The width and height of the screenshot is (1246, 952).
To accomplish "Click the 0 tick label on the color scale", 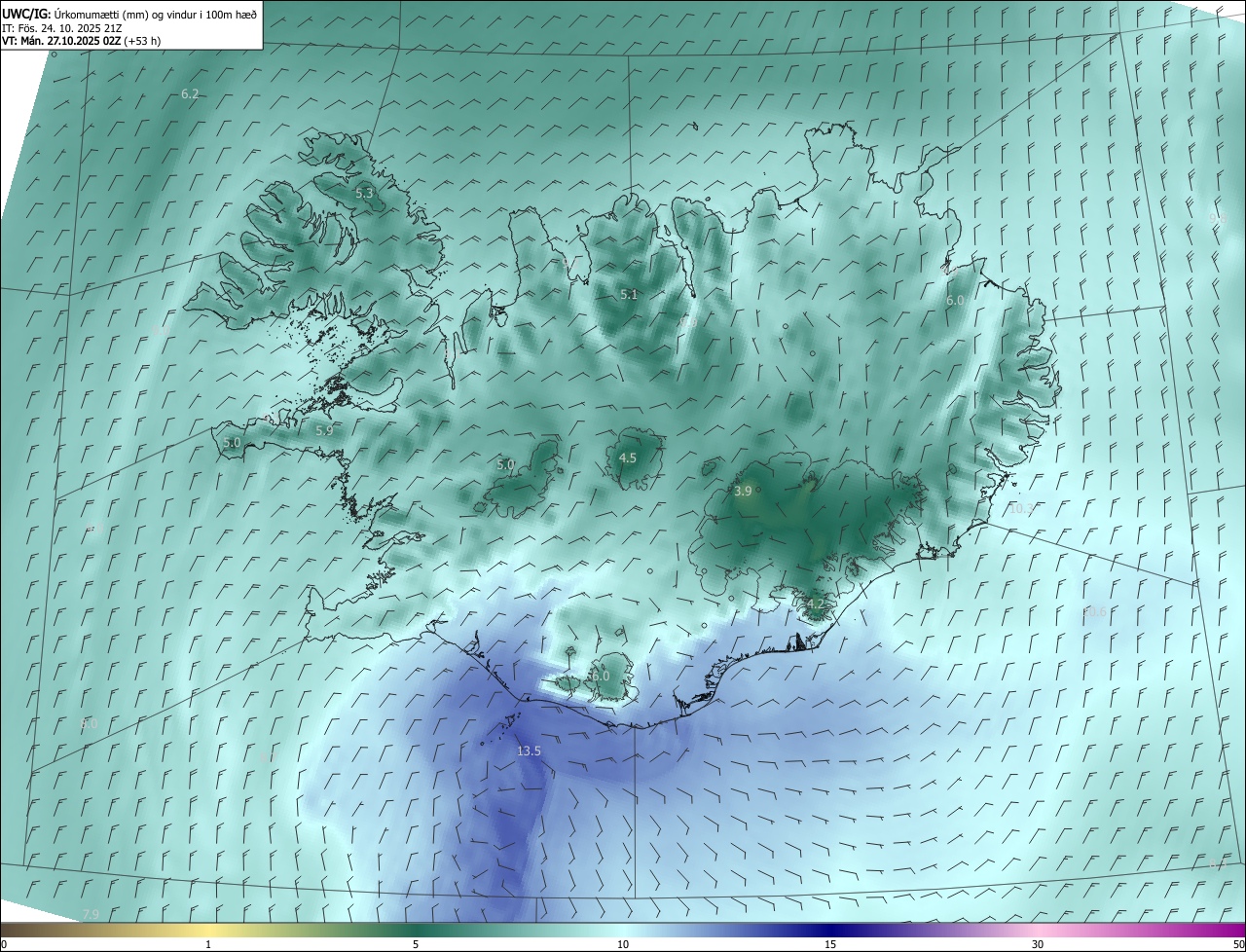I will (x=4, y=944).
